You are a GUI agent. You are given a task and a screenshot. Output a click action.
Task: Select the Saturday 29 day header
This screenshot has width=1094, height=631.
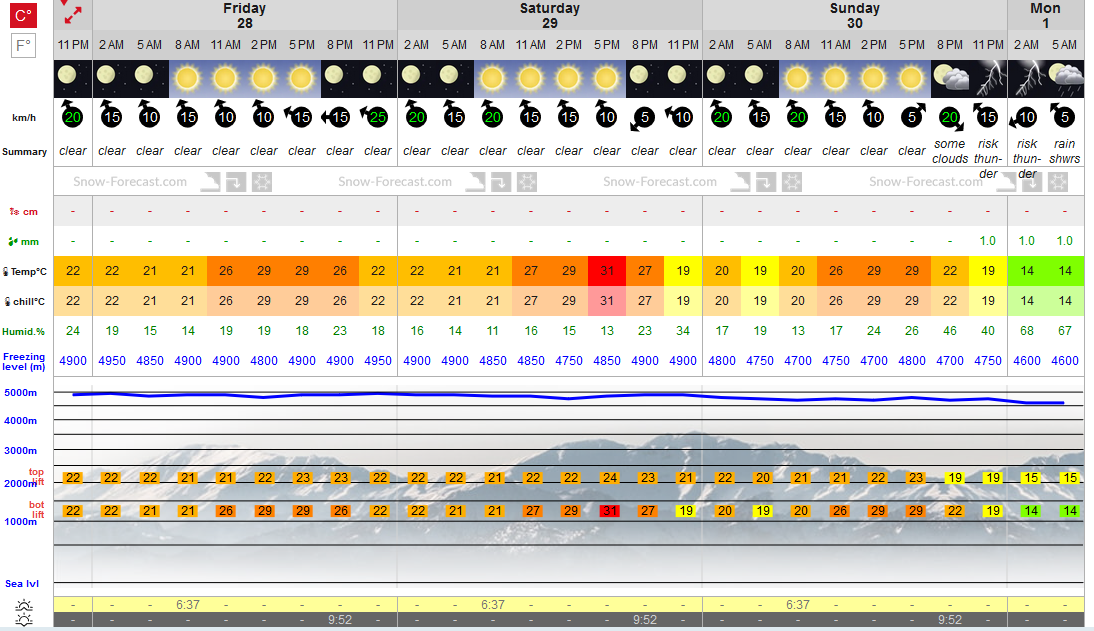550,15
